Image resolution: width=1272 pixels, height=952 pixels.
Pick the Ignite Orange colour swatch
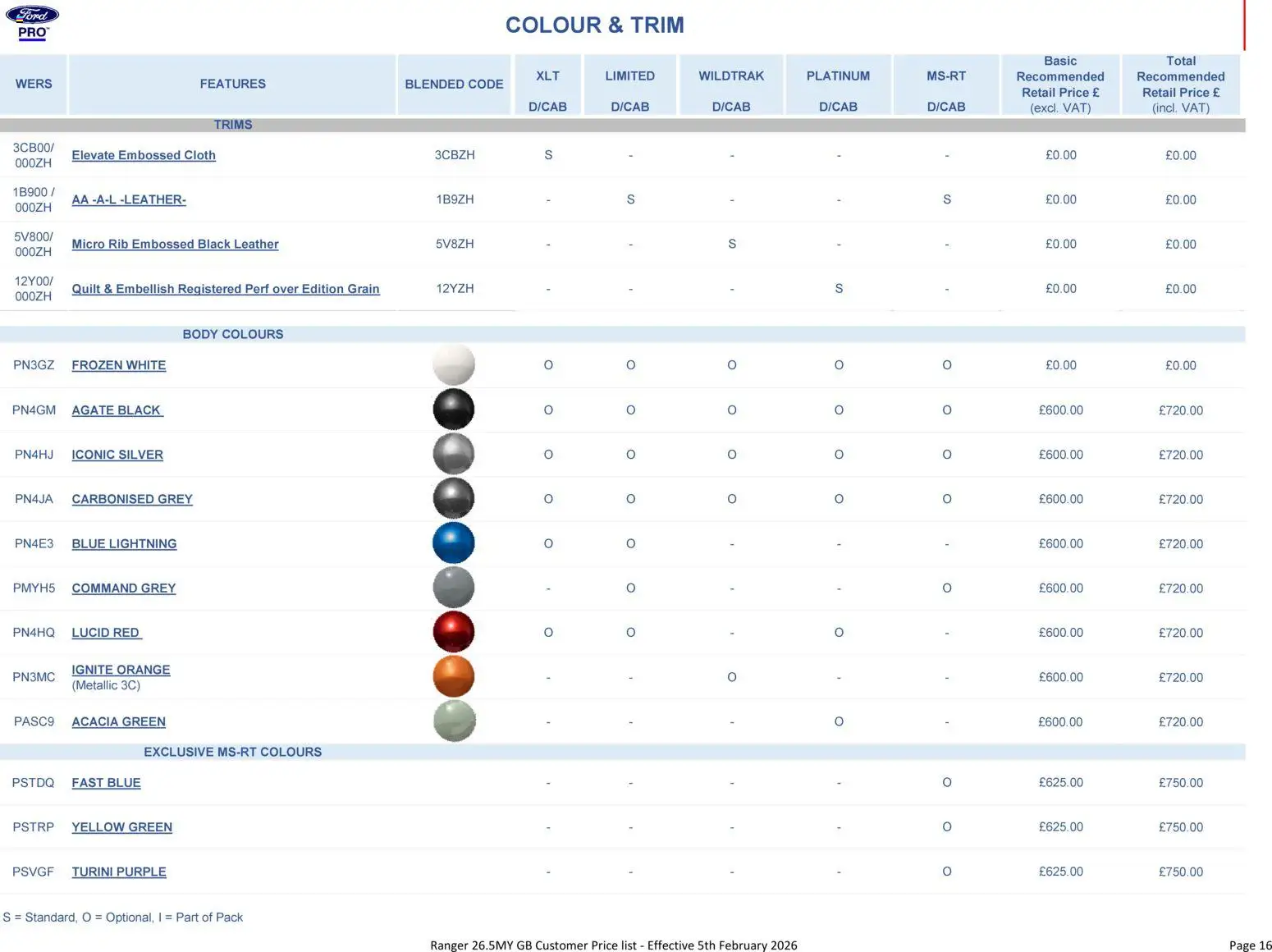point(454,677)
